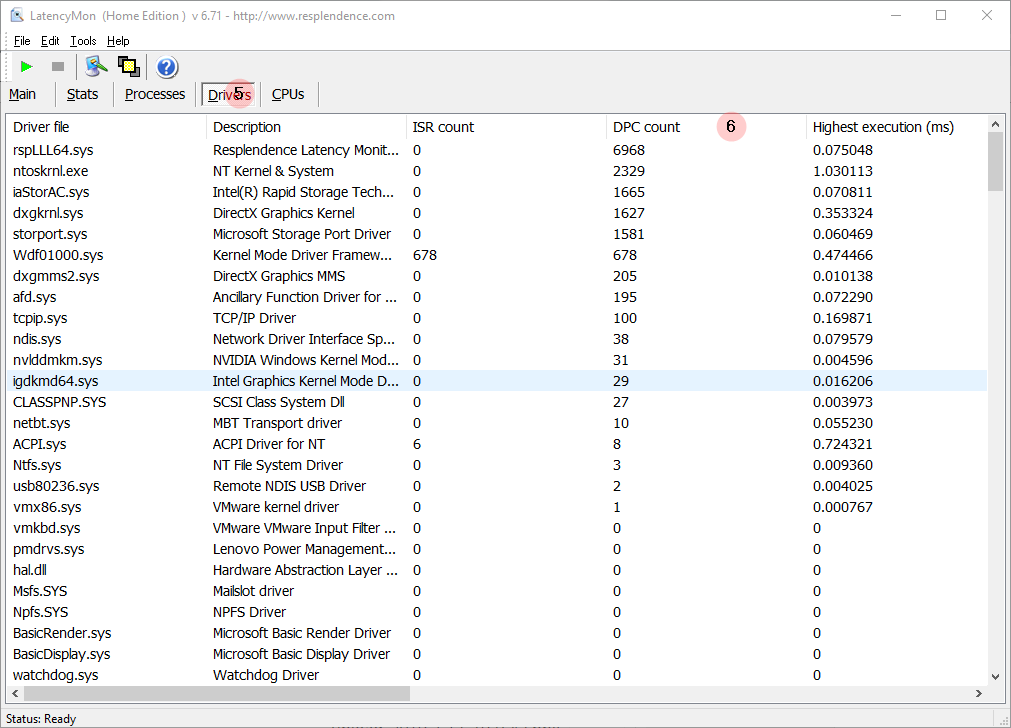Open help with the blue question mark icon
Image resolution: width=1011 pixels, height=728 pixels.
pyautogui.click(x=166, y=66)
